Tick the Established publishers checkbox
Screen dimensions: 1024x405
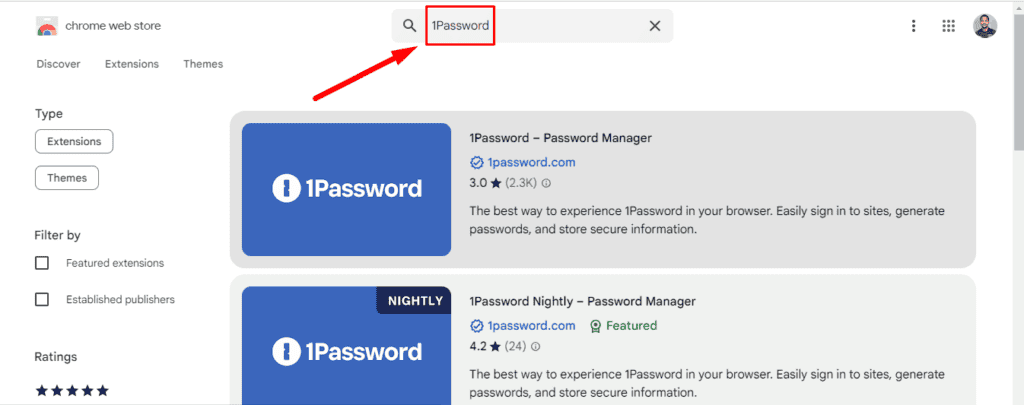(x=42, y=299)
